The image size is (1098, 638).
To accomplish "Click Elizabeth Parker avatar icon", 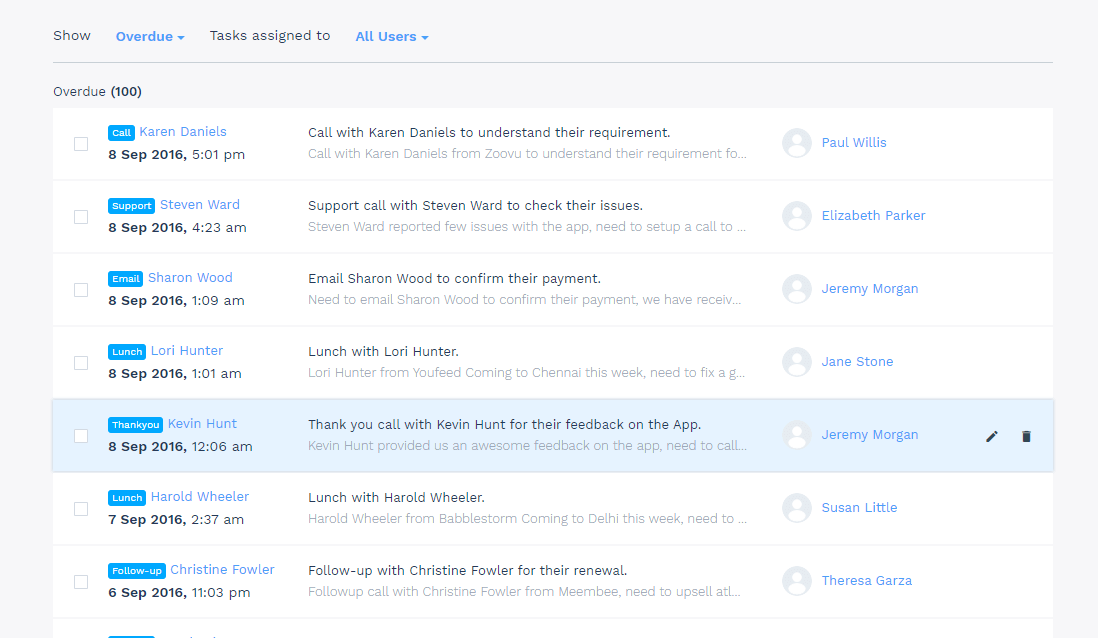I will tap(797, 216).
